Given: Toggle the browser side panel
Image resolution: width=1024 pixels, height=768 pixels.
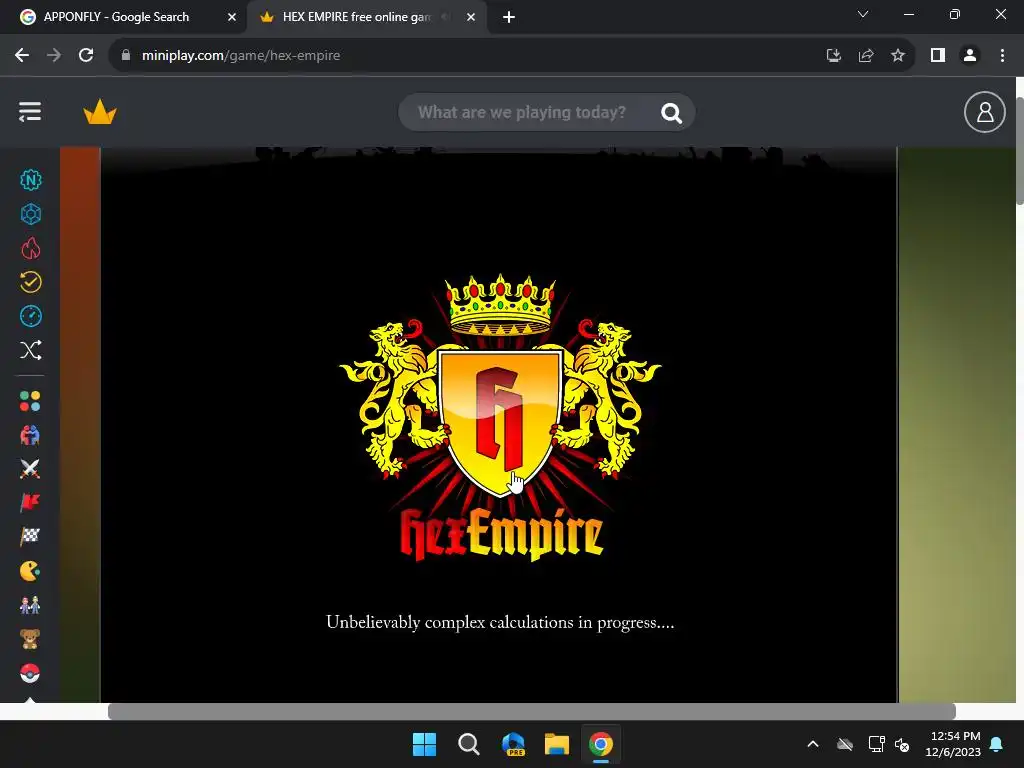Looking at the screenshot, I should 938,56.
